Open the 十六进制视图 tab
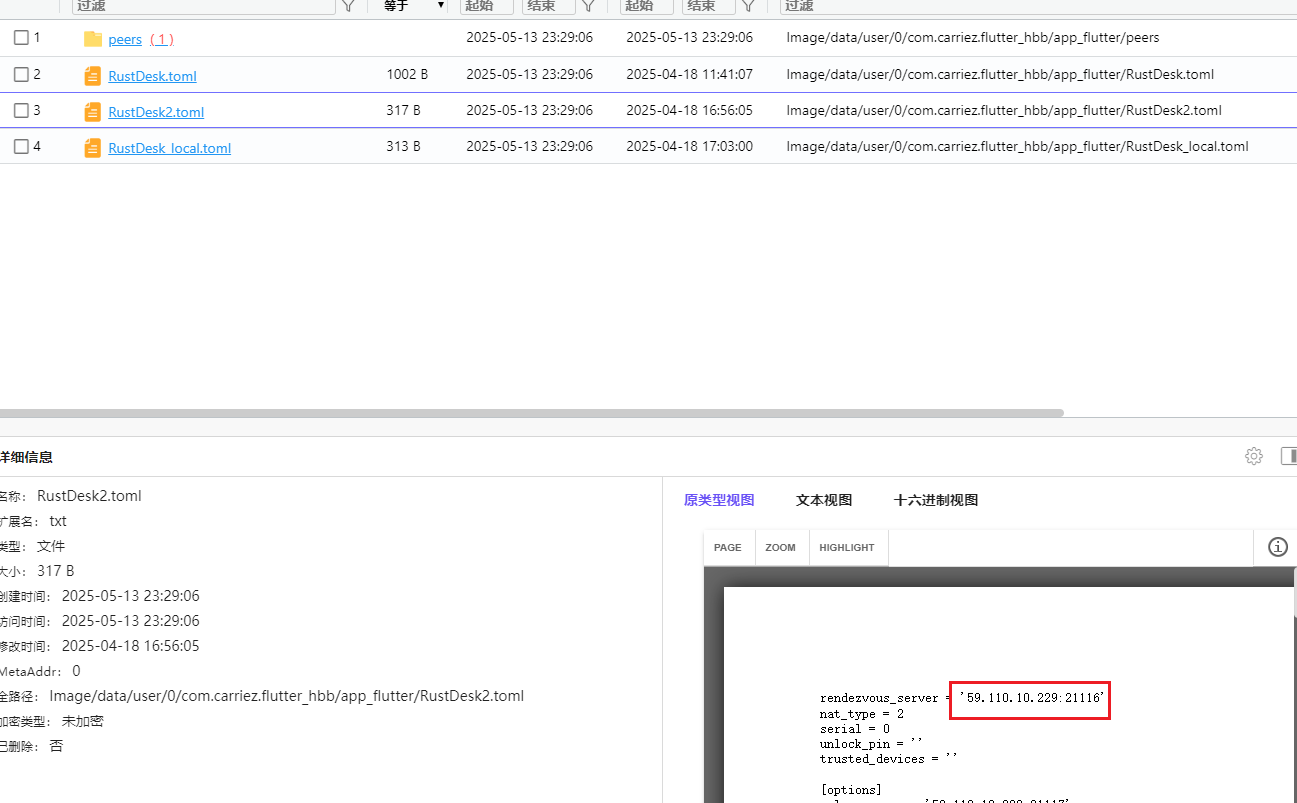The height and width of the screenshot is (803, 1297). (x=936, y=500)
